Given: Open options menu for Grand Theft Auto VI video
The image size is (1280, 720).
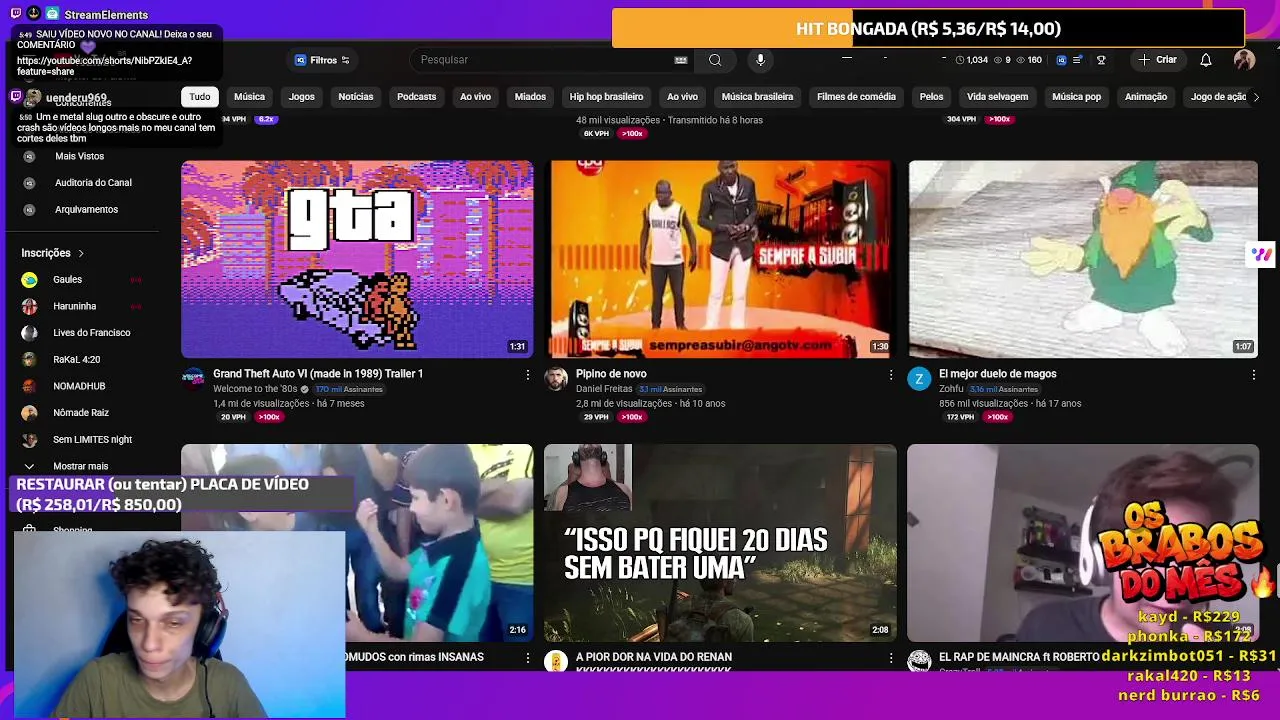Looking at the screenshot, I should (x=527, y=375).
